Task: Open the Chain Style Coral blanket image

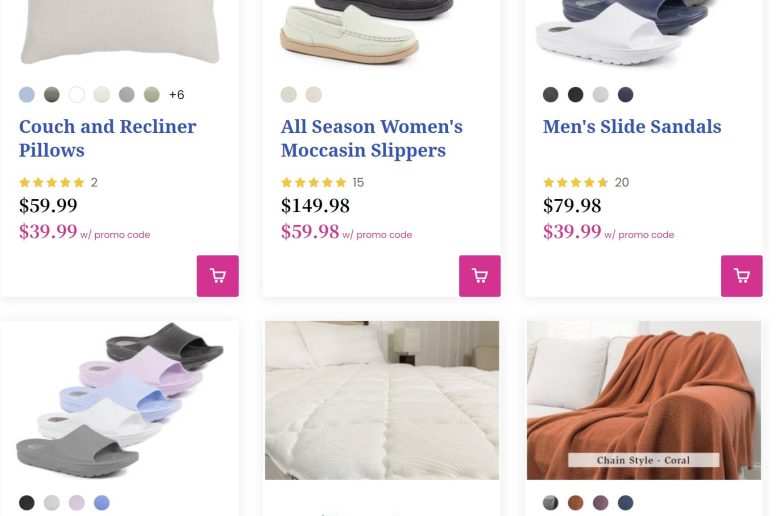Action: coord(643,400)
